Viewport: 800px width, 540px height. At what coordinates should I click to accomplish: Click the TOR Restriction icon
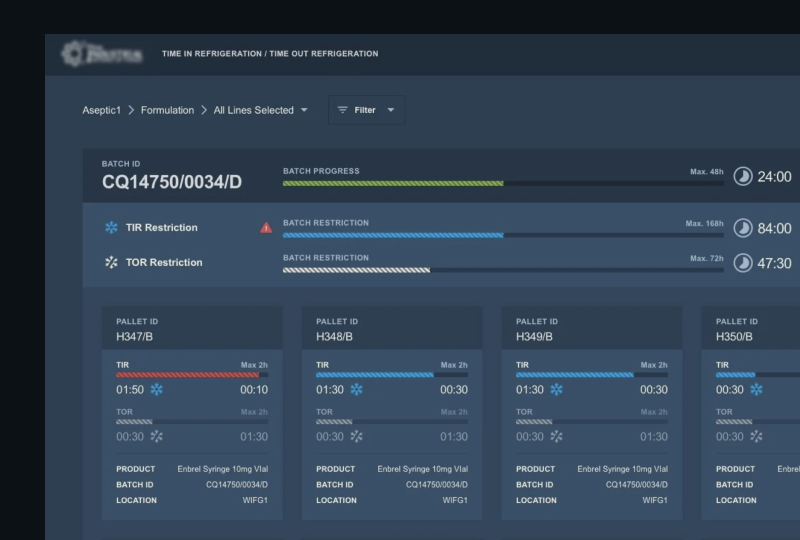111,262
